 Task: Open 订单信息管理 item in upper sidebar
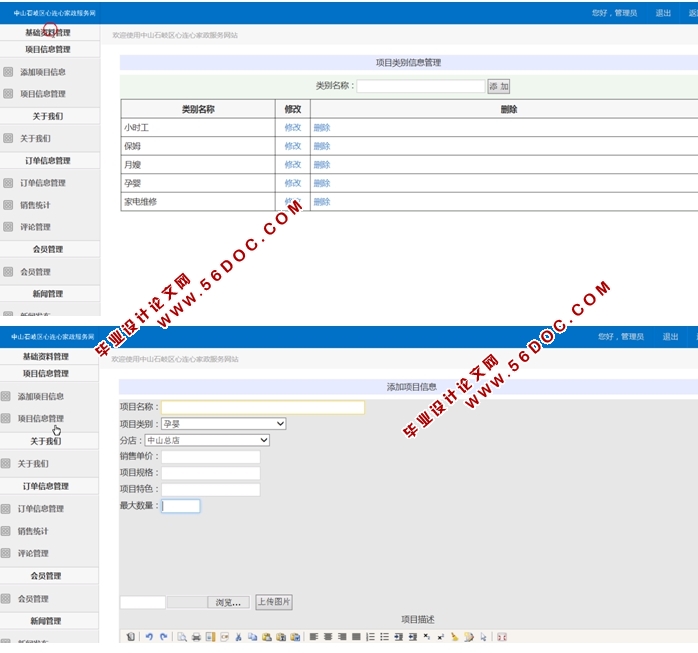pos(43,183)
